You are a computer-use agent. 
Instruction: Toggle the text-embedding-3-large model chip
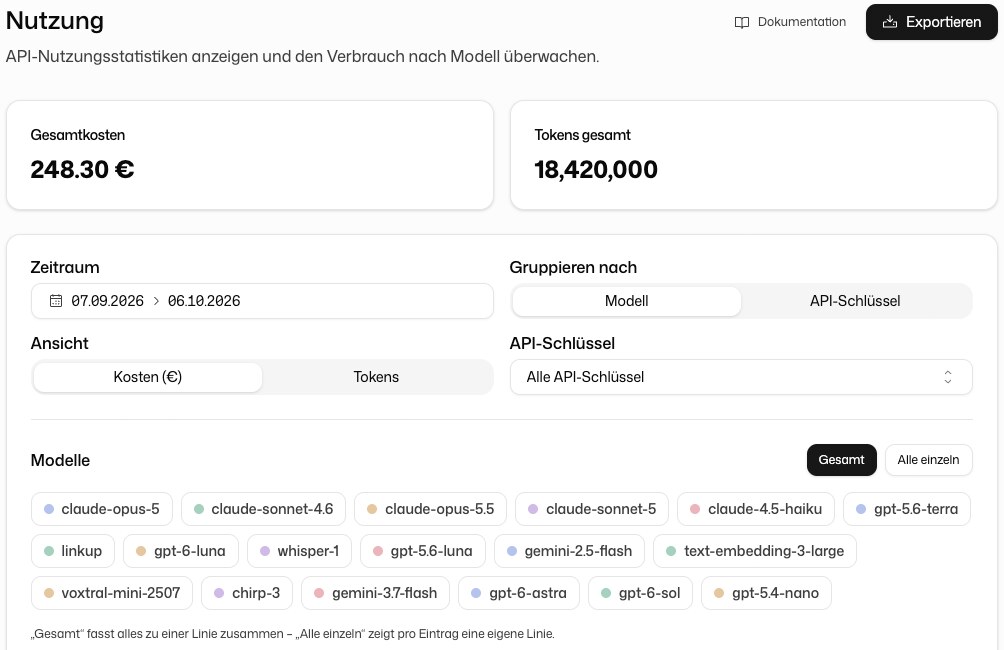click(x=755, y=551)
